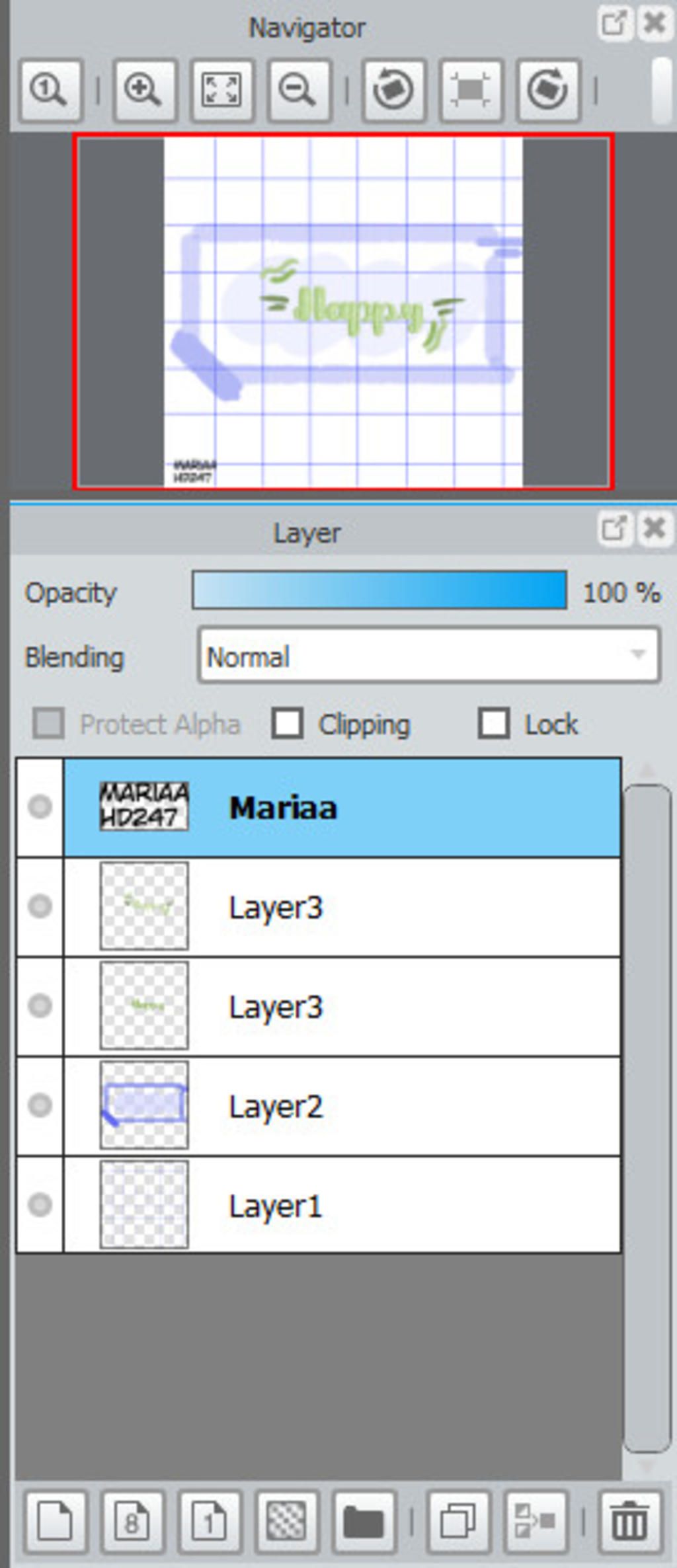The height and width of the screenshot is (1568, 677).
Task: Click the zoom to 100% icon
Action: point(50,90)
